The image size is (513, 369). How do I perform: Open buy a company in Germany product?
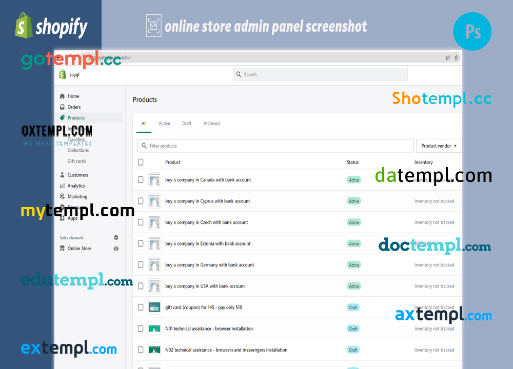click(x=209, y=265)
